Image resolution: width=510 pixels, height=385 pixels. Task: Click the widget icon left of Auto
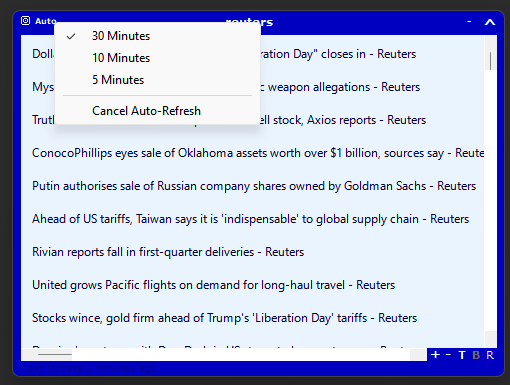tap(25, 21)
